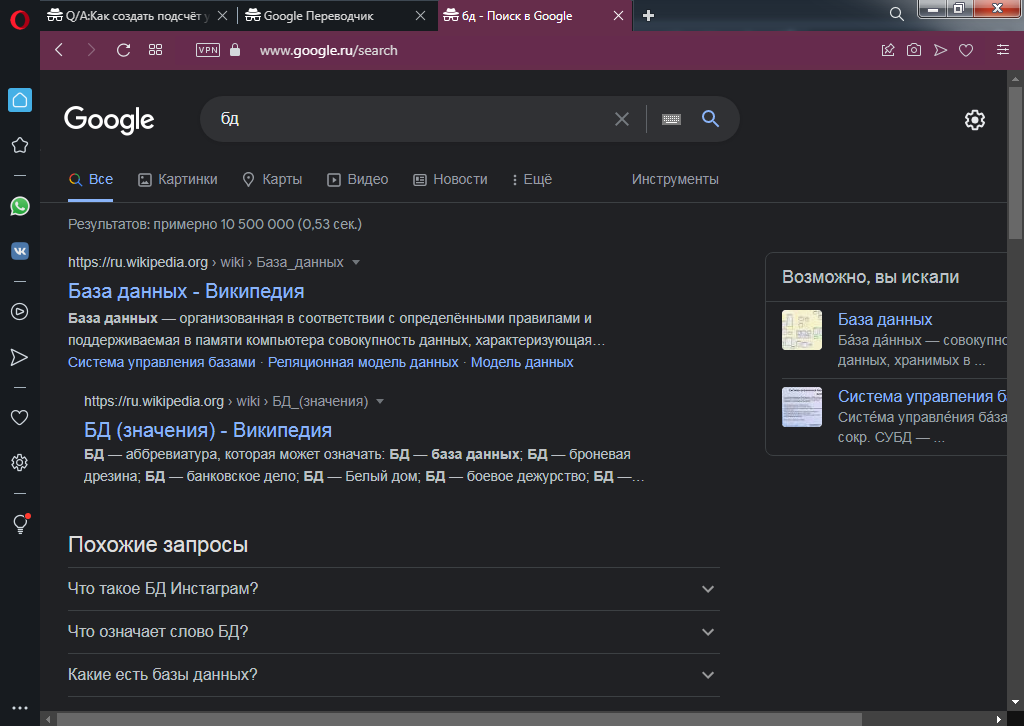This screenshot has width=1024, height=726.
Task: Expand Какие есть базы данных question
Action: (394, 675)
